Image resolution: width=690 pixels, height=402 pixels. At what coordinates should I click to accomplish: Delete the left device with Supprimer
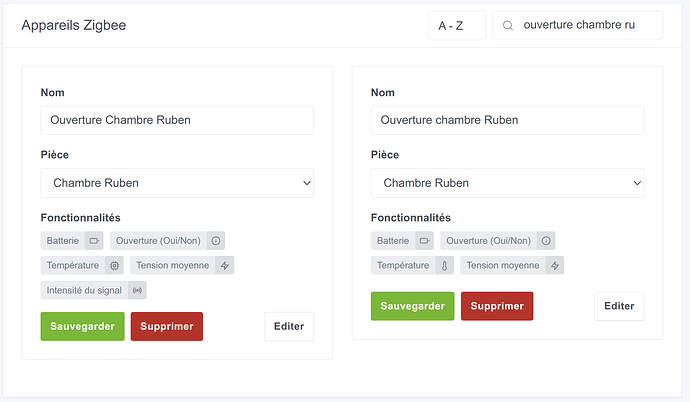167,326
